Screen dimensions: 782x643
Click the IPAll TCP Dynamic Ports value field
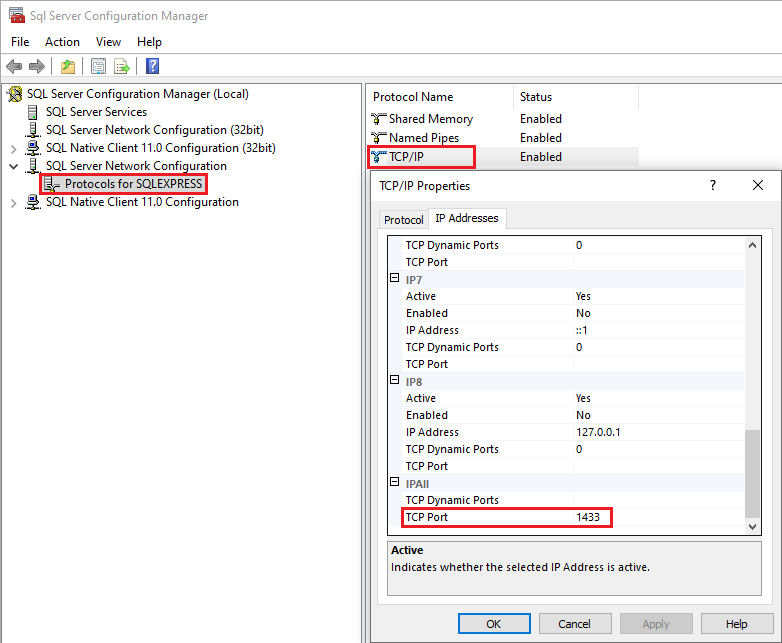coord(658,500)
